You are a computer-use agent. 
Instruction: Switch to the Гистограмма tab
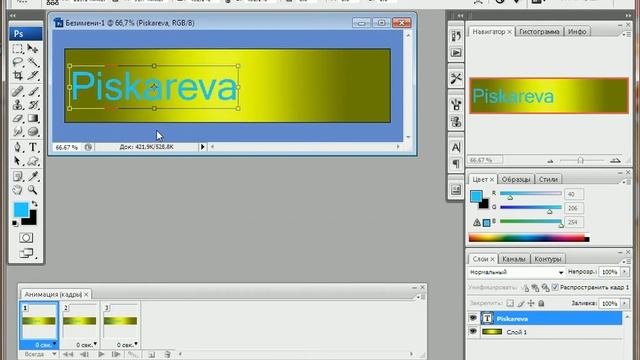coord(539,31)
